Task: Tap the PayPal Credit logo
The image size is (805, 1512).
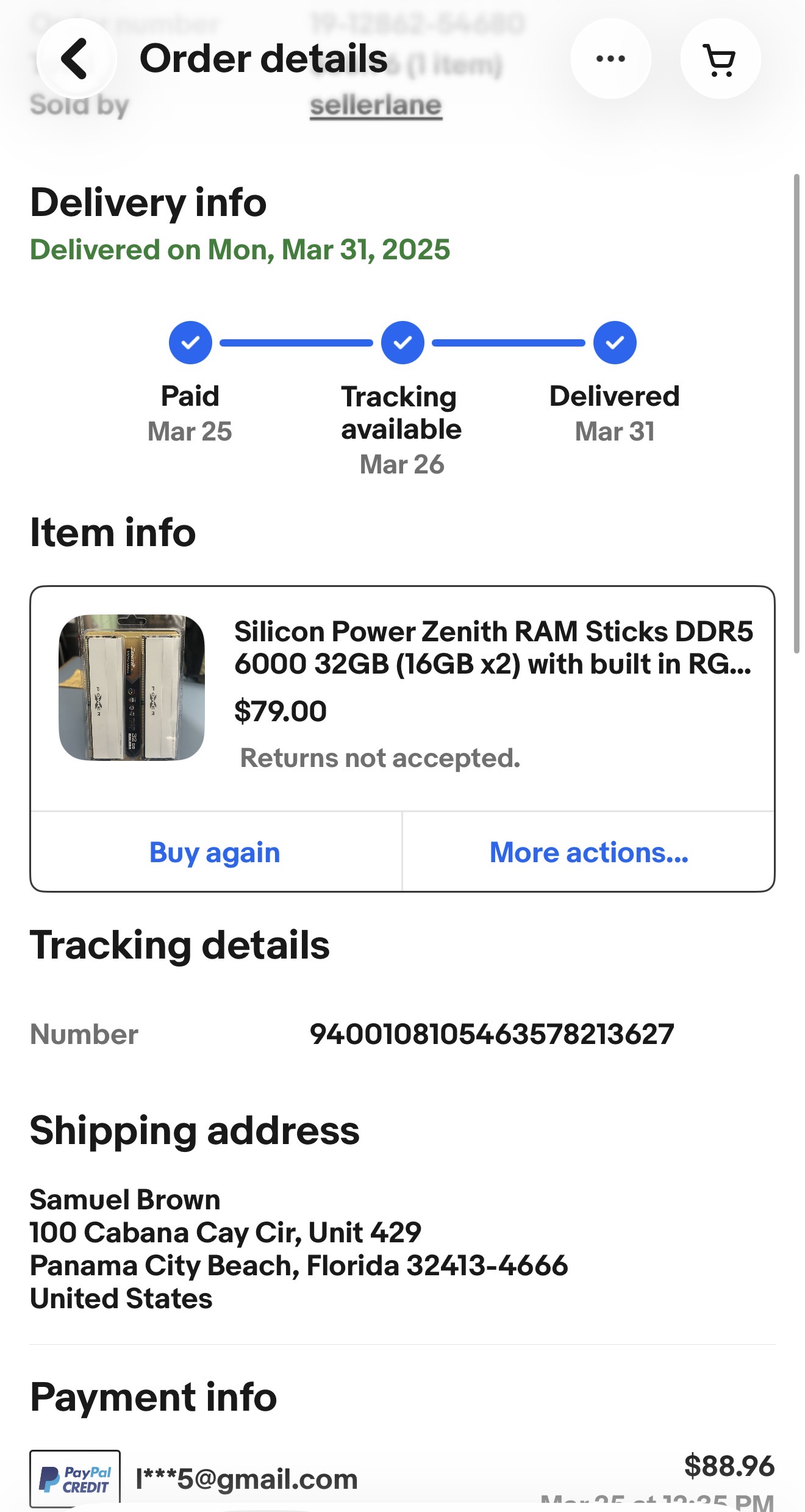Action: click(x=75, y=1478)
